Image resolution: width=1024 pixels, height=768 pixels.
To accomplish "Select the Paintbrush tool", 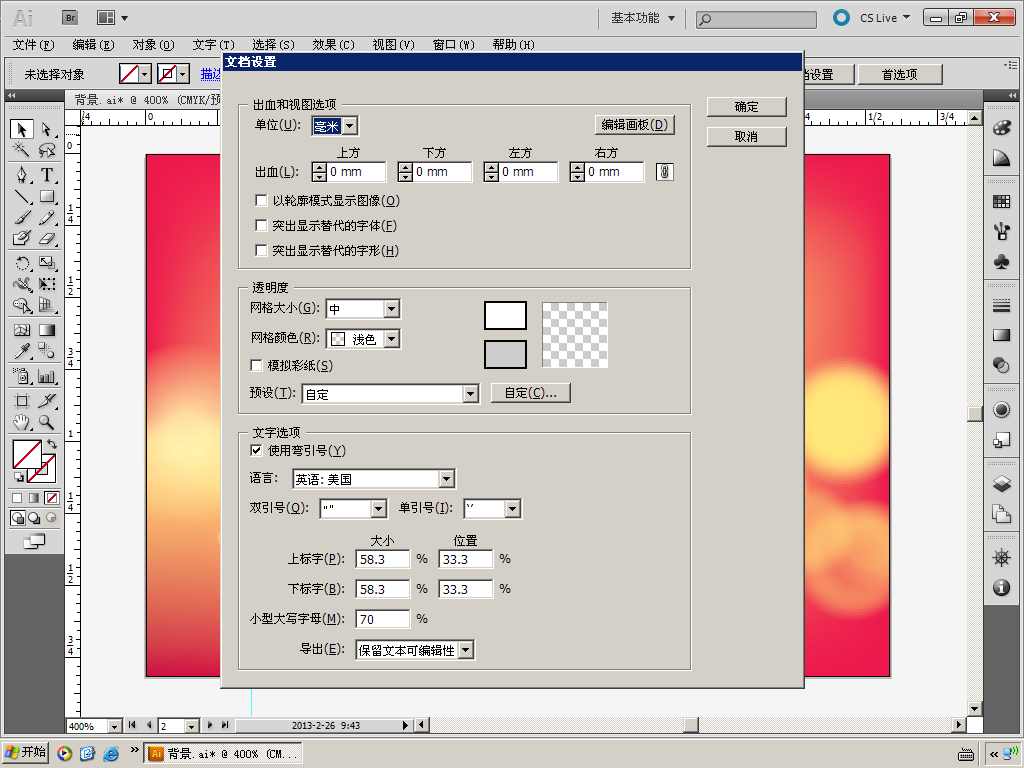I will point(22,217).
